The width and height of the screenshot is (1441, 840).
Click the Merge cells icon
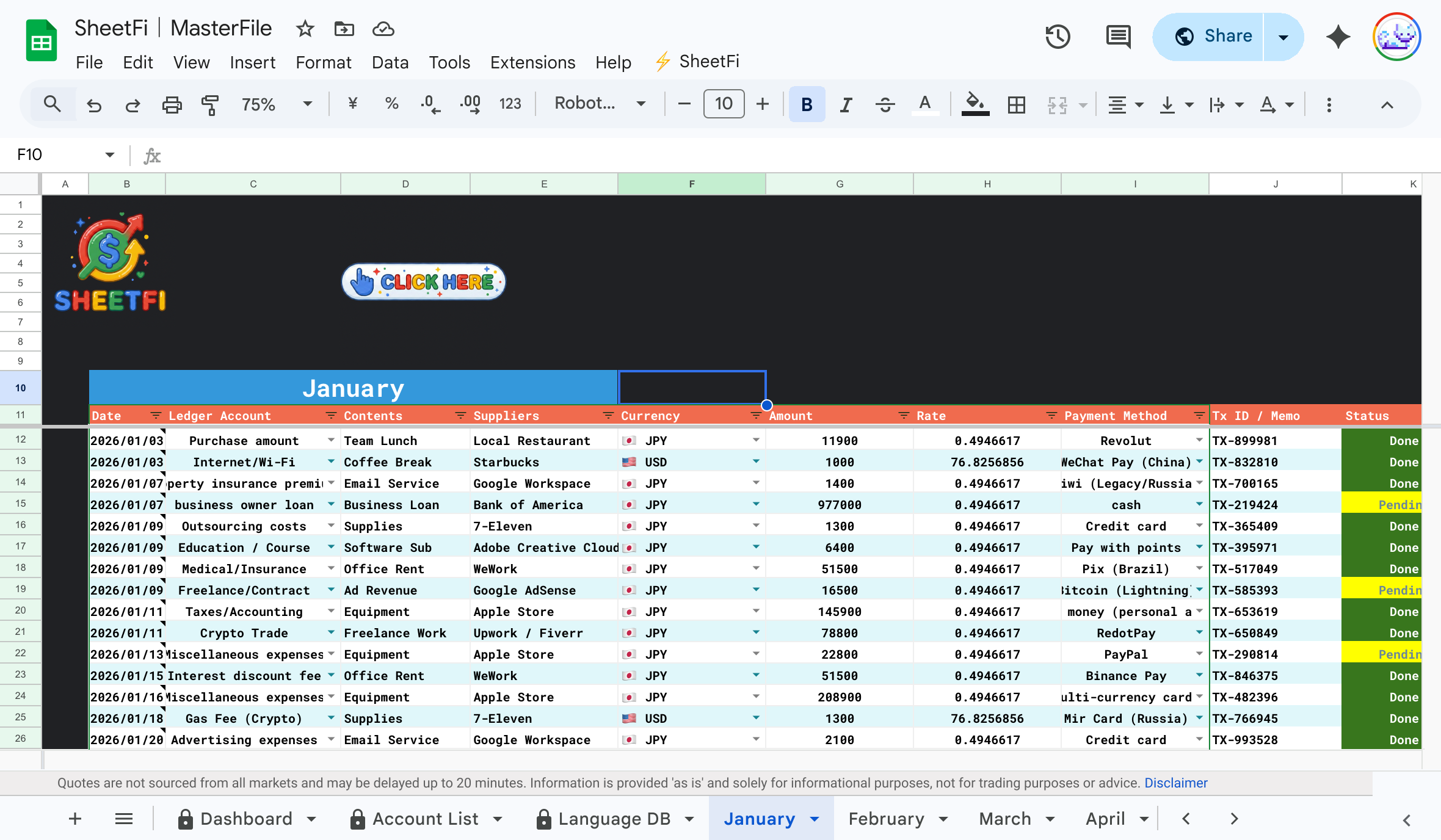coord(1057,104)
